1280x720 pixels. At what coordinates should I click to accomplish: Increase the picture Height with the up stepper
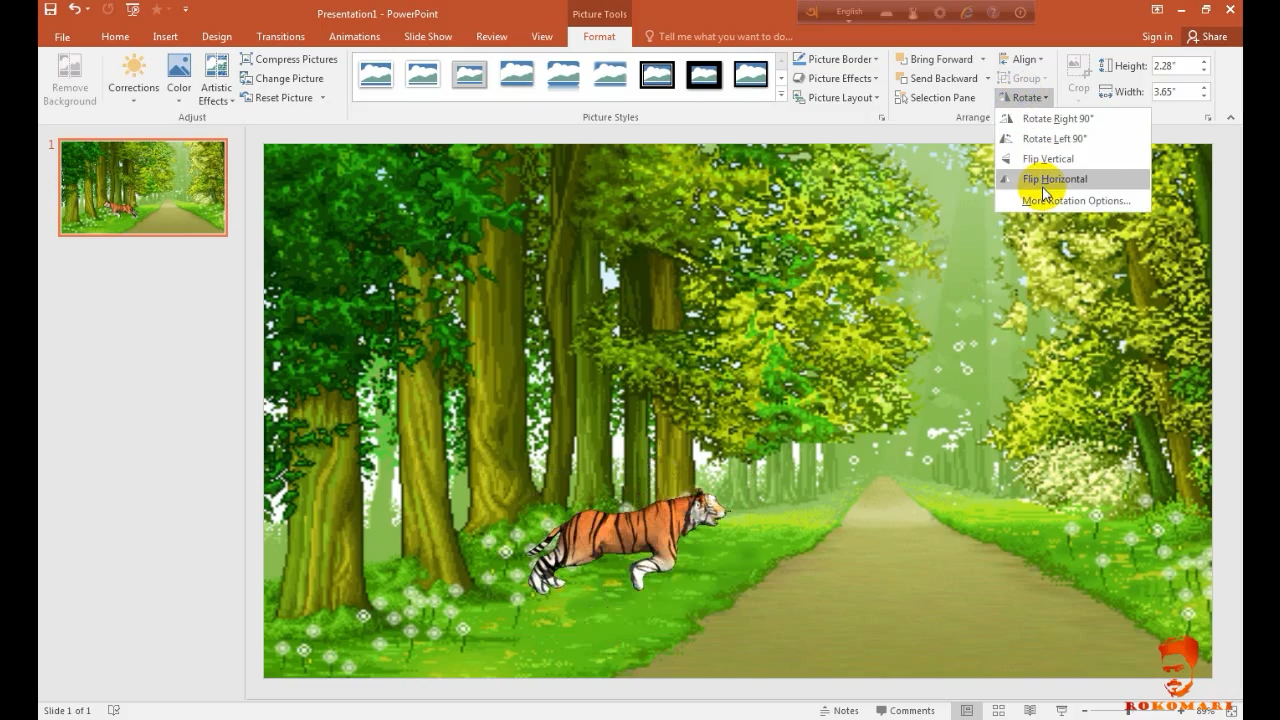tap(1204, 61)
